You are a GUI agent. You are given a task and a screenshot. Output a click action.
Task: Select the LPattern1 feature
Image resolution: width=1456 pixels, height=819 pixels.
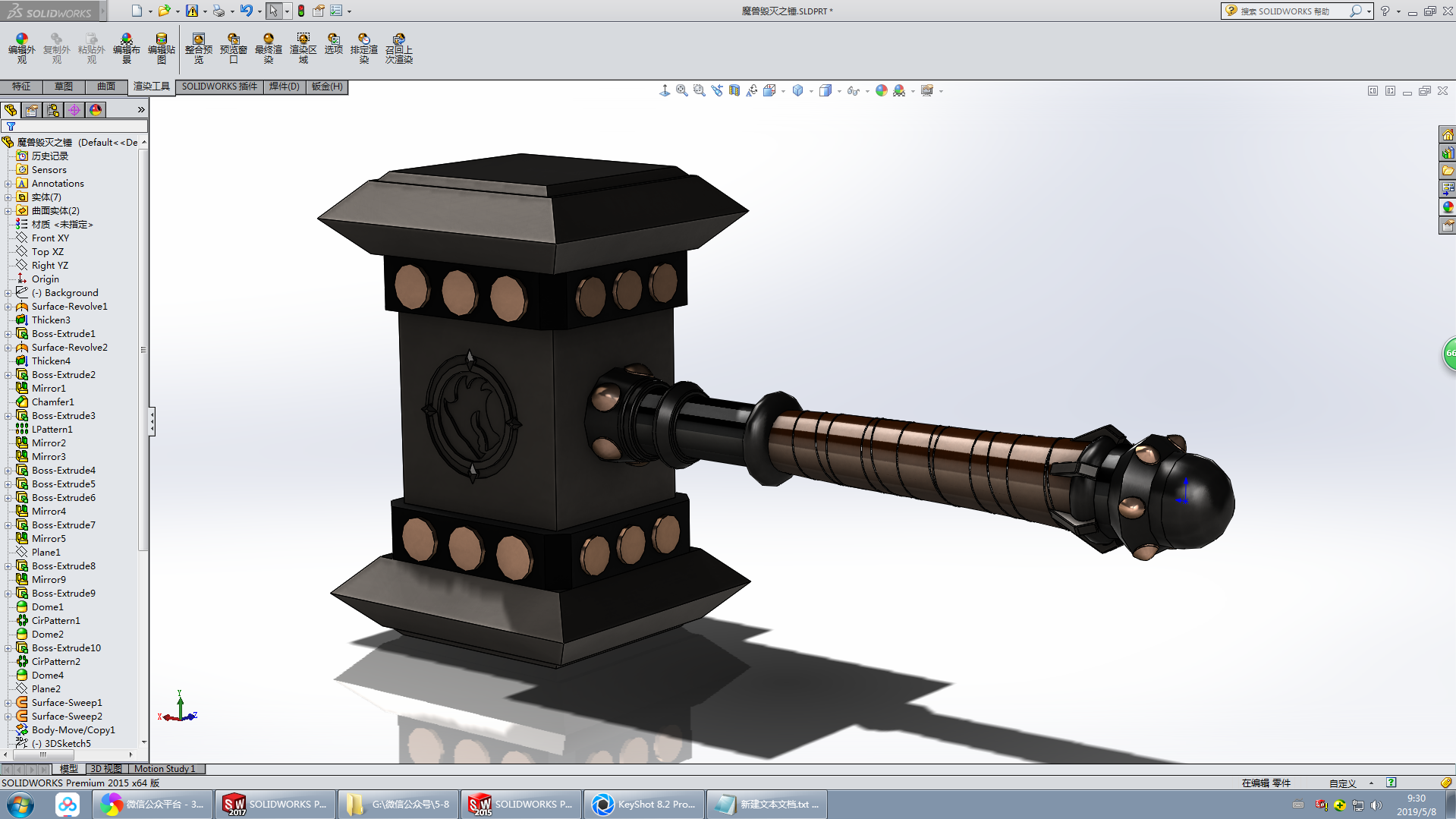tap(52, 430)
